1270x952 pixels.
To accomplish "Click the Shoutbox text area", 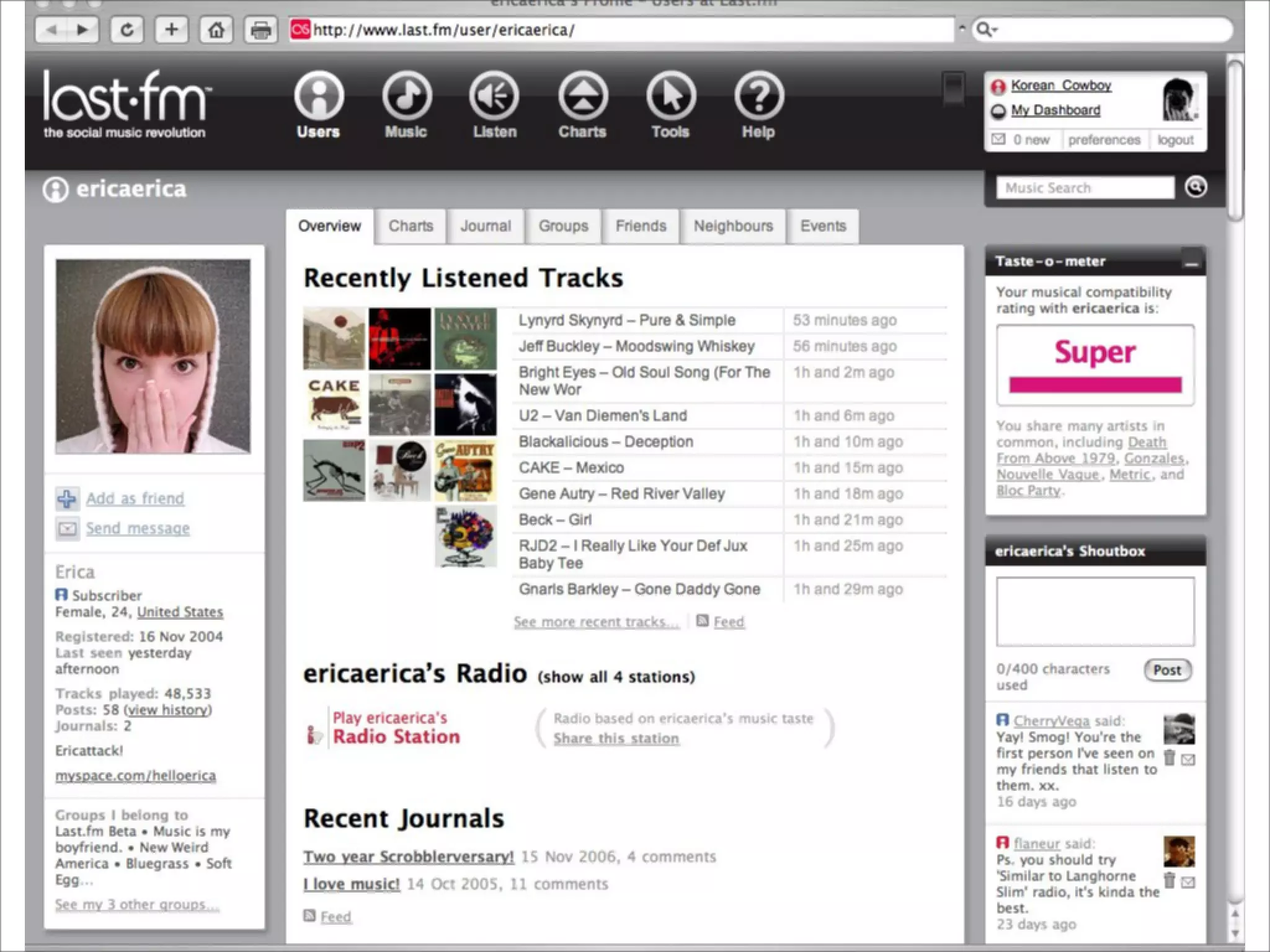I will (x=1095, y=612).
